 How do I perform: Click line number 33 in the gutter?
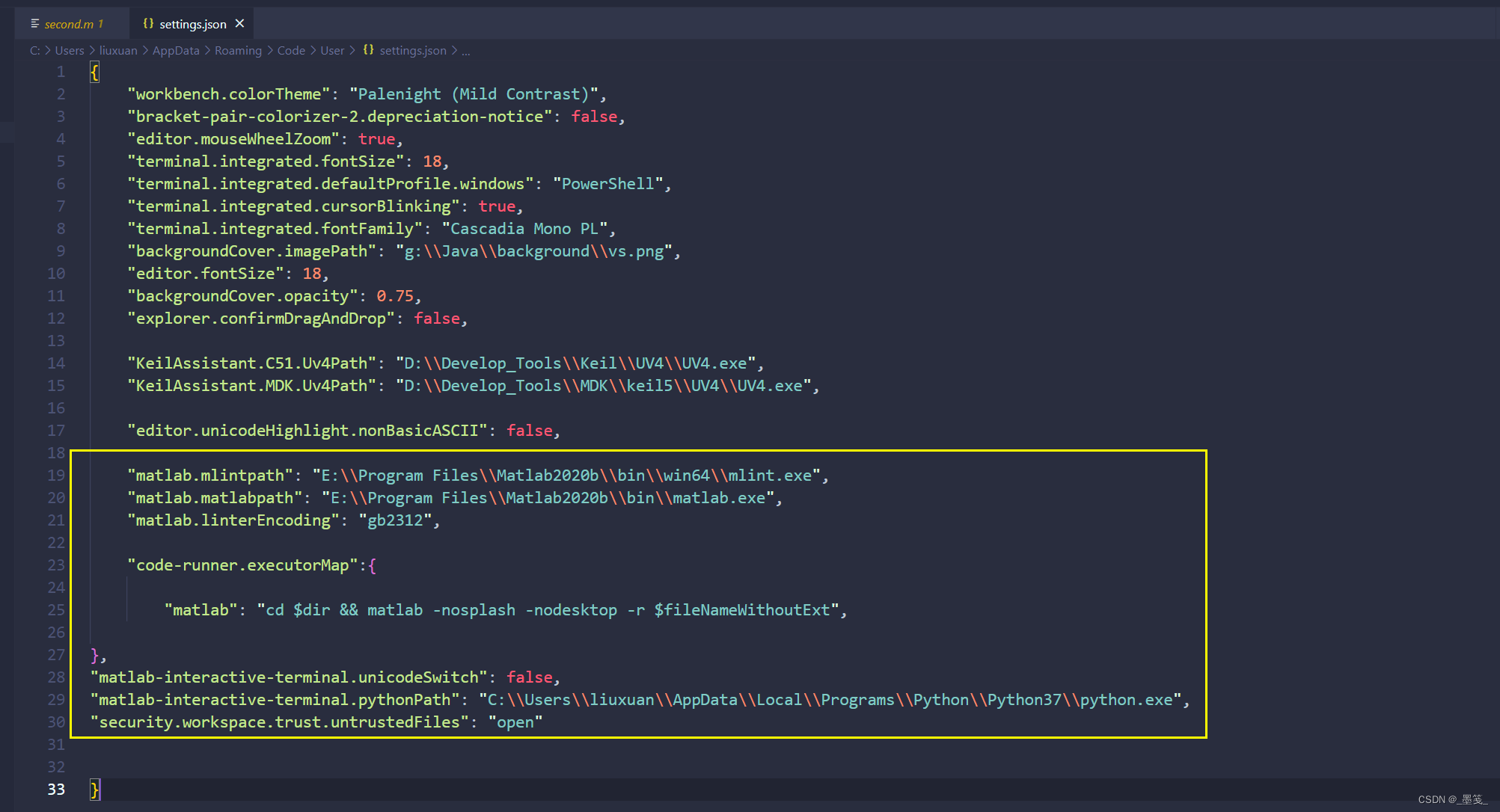pos(56,790)
